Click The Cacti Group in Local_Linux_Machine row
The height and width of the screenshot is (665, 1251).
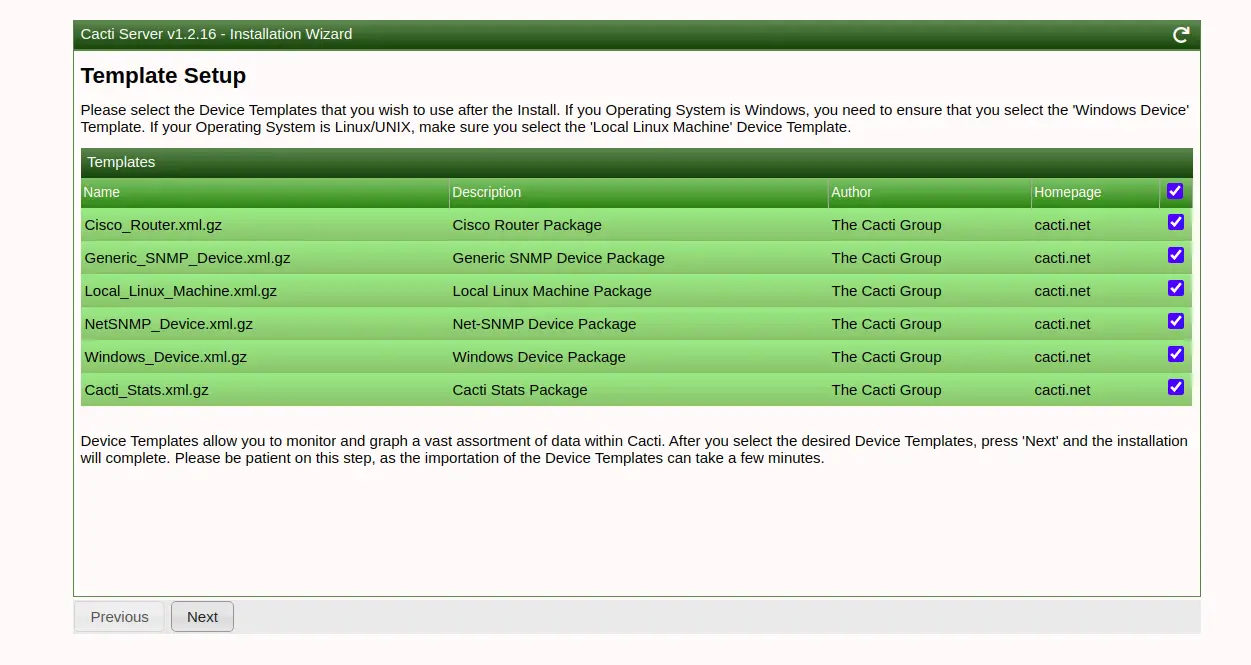tap(886, 291)
